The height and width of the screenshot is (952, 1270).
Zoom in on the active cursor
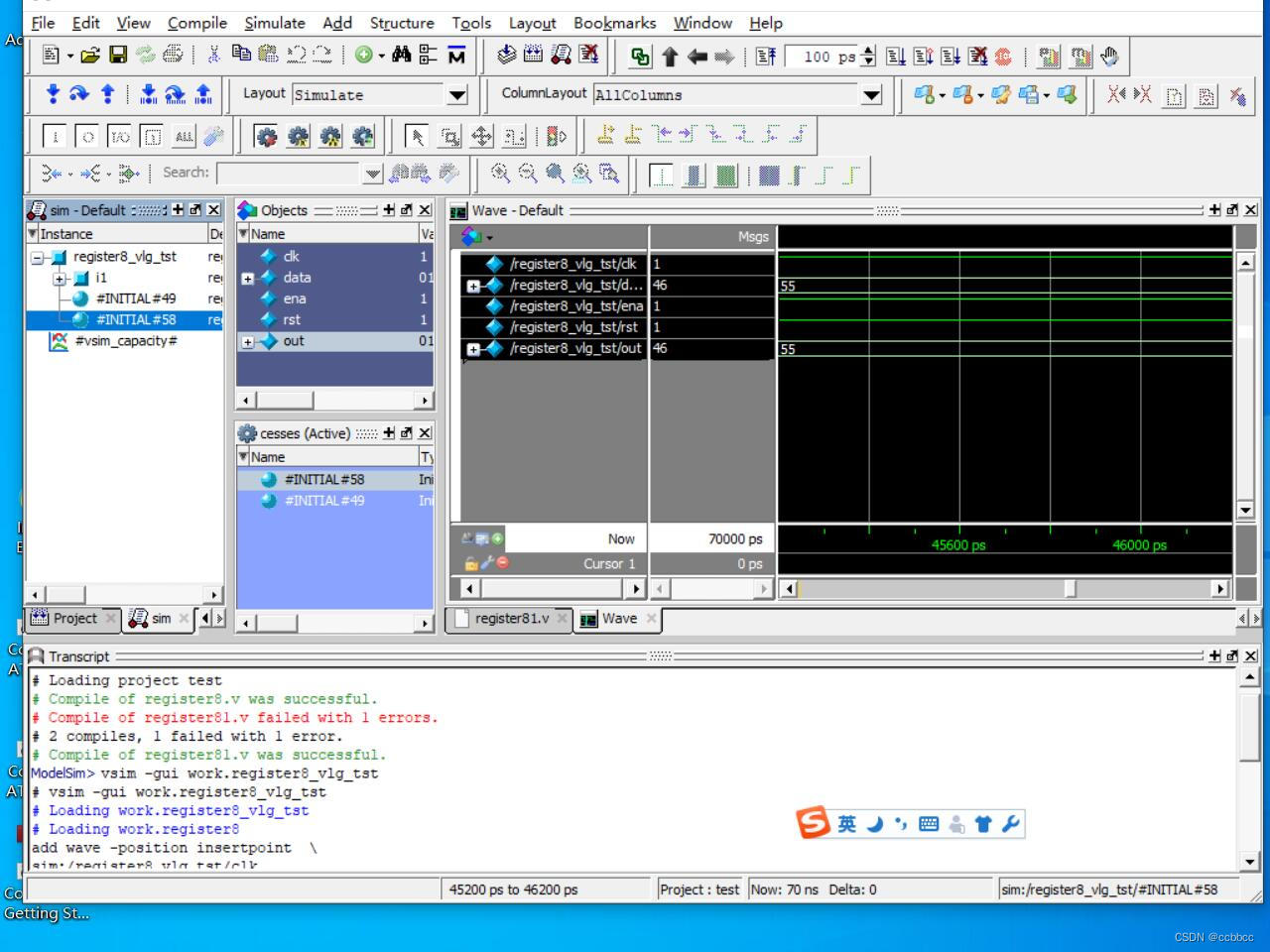click(582, 173)
